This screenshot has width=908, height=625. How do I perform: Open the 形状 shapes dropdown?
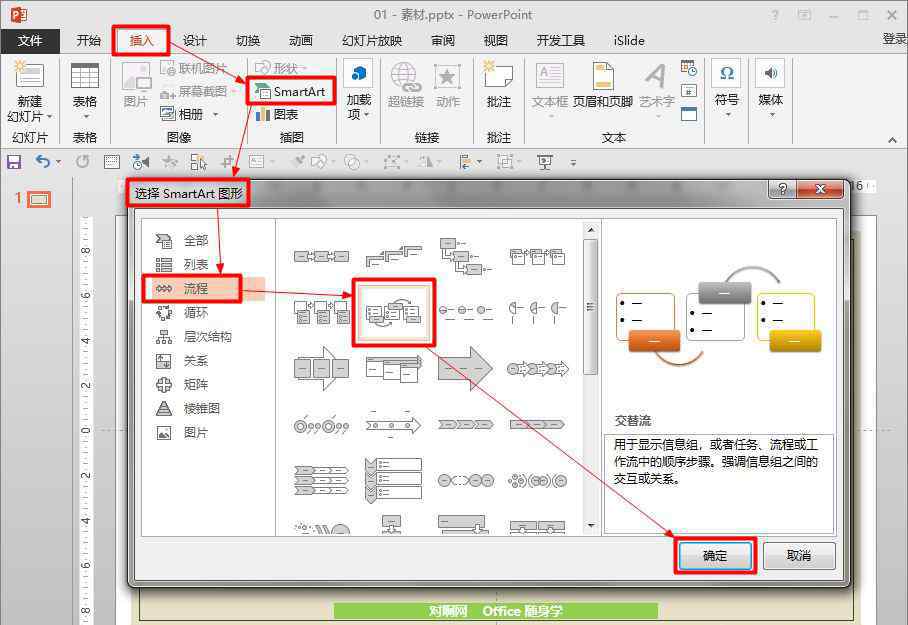point(281,68)
